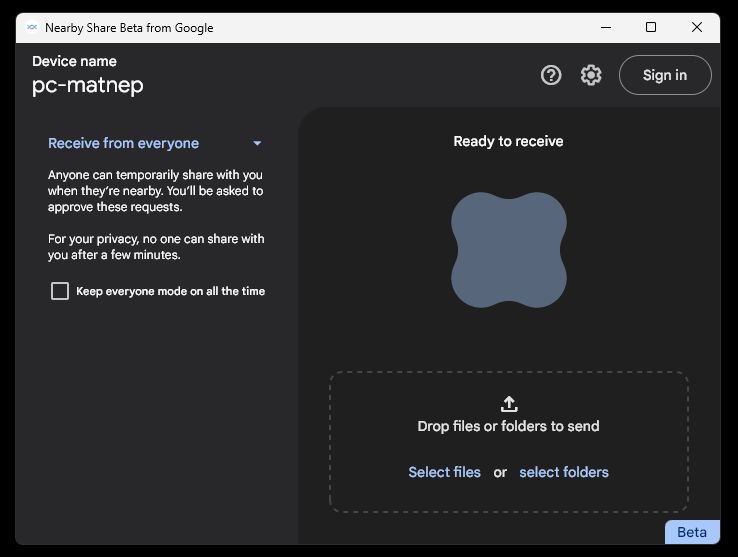Click the Select files link
The height and width of the screenshot is (557, 738).
(444, 472)
